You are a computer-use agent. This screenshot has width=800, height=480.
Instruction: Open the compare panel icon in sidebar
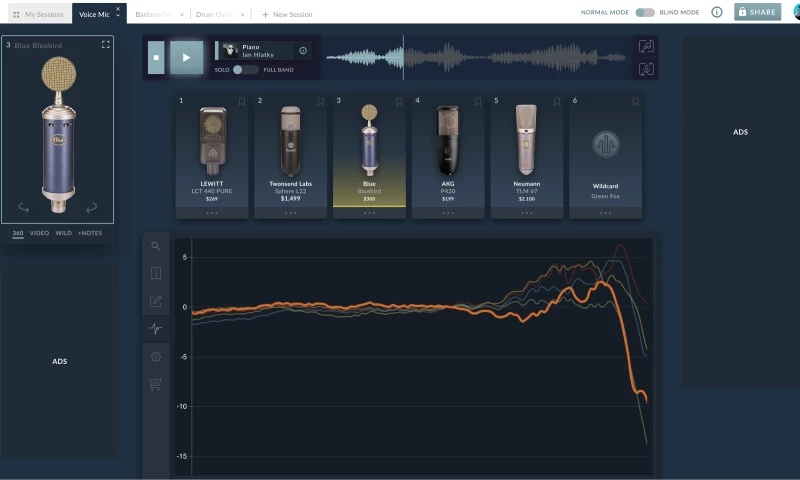click(x=156, y=273)
